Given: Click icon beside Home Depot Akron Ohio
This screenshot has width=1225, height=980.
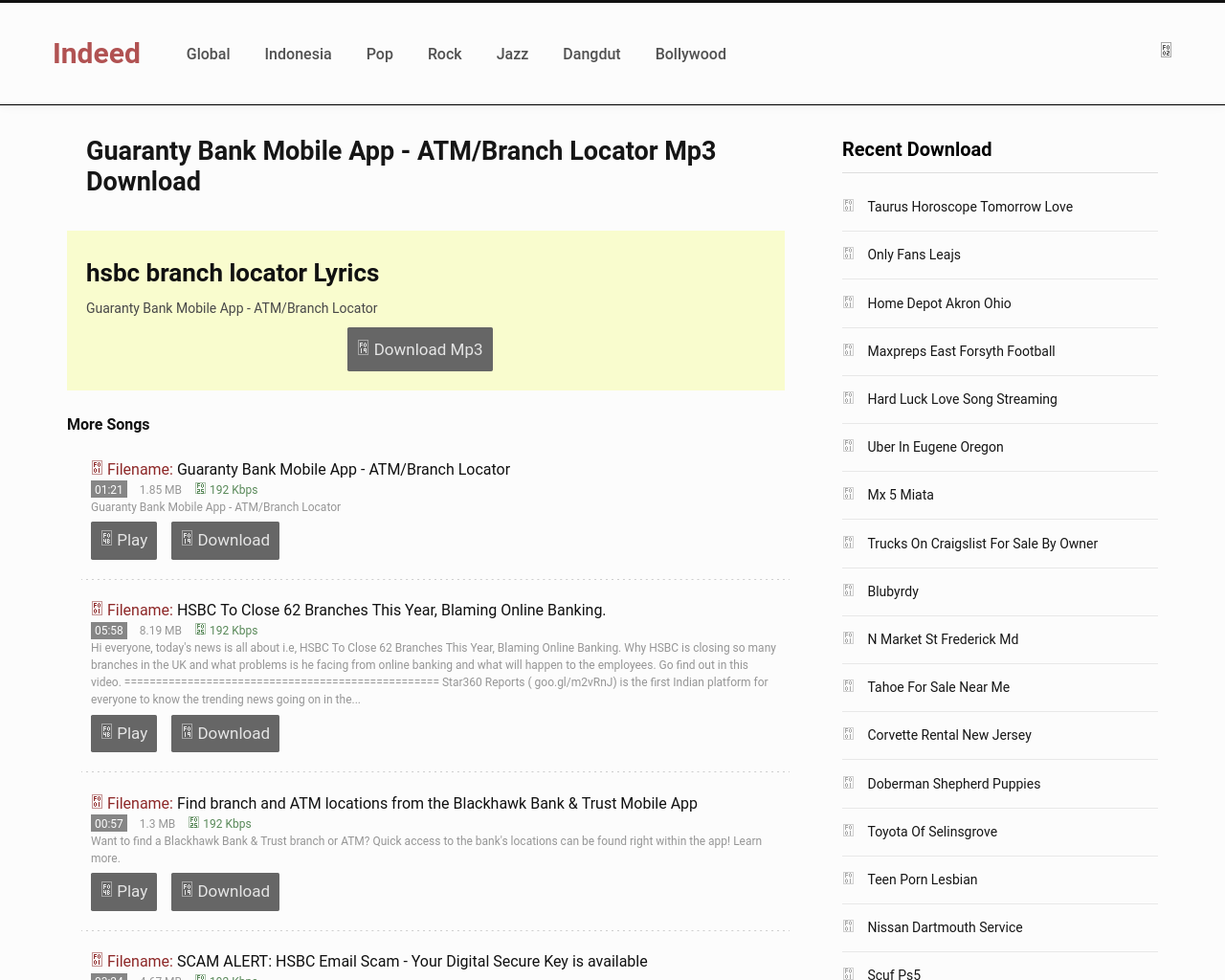Looking at the screenshot, I should (848, 302).
